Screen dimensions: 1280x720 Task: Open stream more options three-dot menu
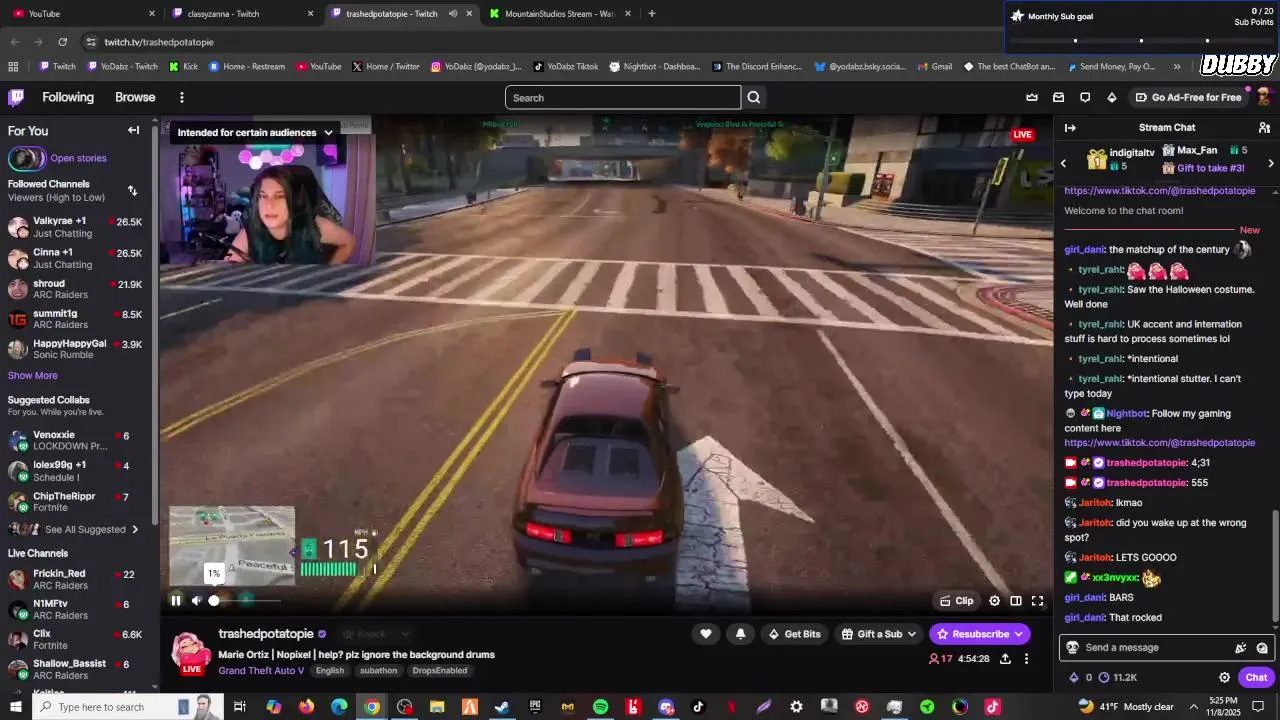pos(1026,659)
